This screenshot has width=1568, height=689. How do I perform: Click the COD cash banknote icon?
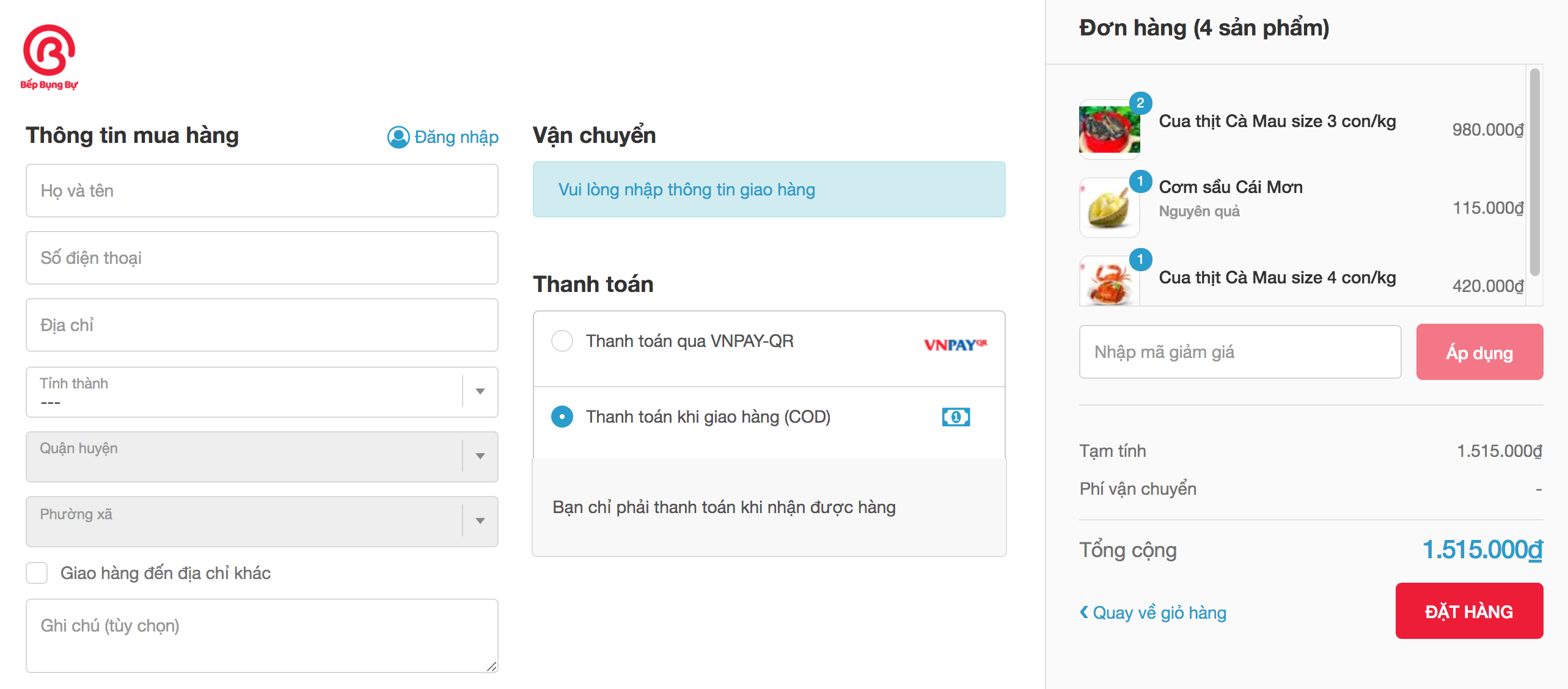956,417
